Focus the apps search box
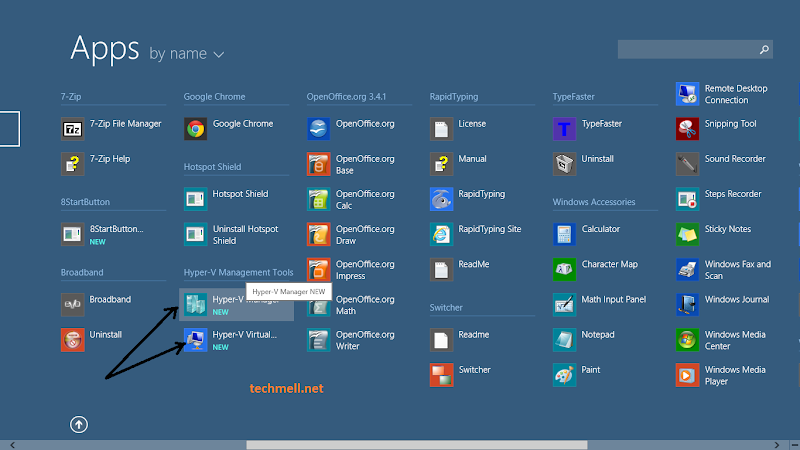This screenshot has height=450, width=800. click(x=695, y=49)
